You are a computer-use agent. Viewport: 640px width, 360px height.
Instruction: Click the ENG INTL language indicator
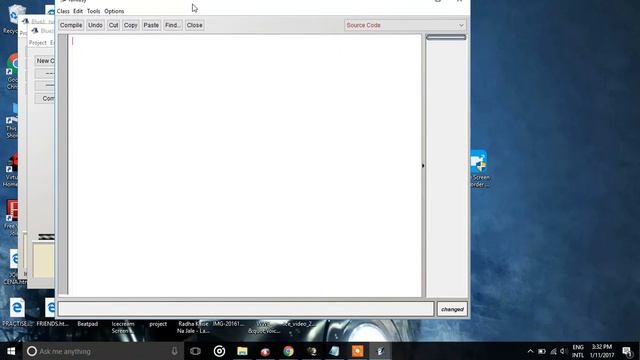coord(578,351)
